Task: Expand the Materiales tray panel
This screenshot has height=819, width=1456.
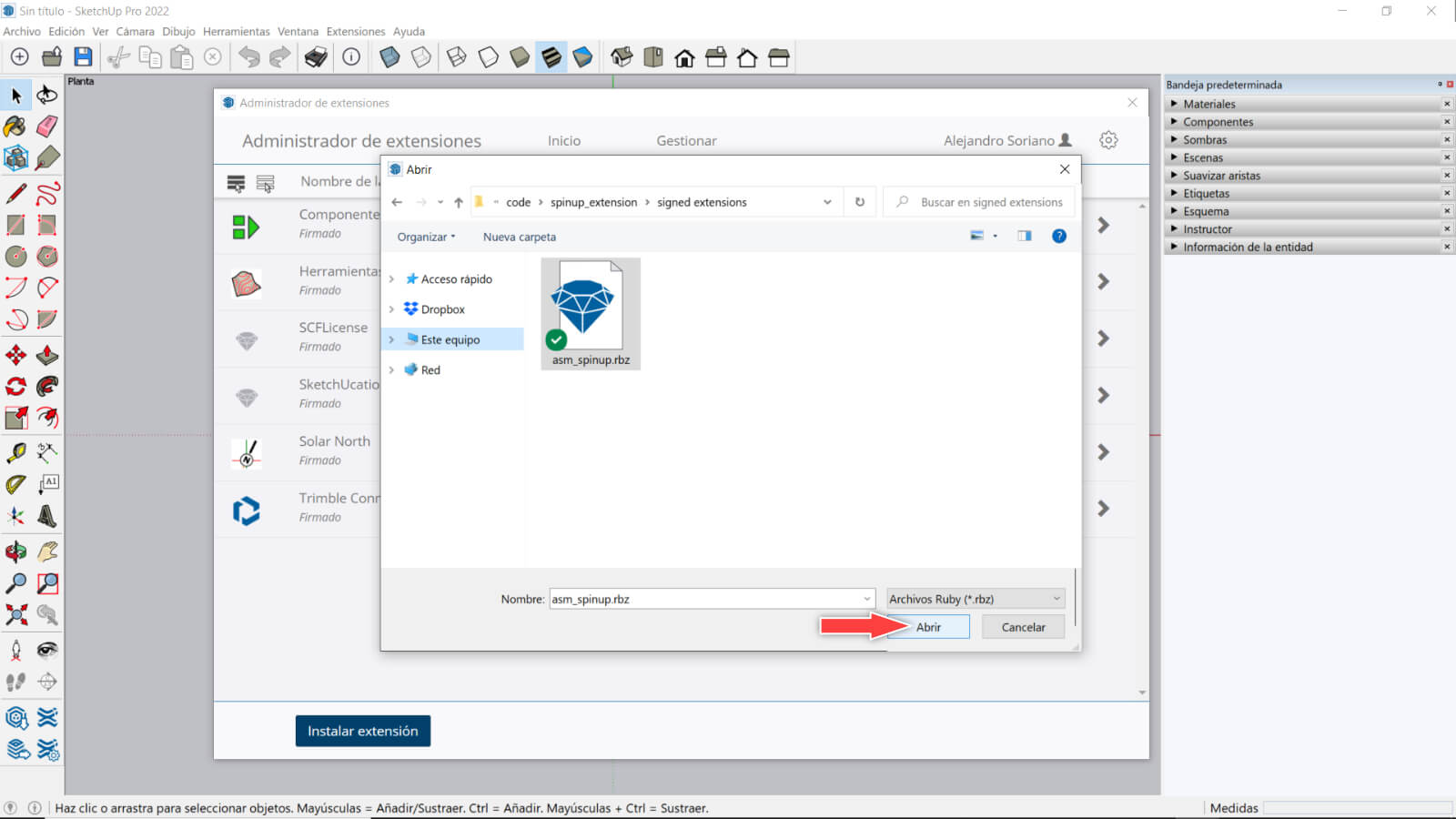Action: point(1174,104)
